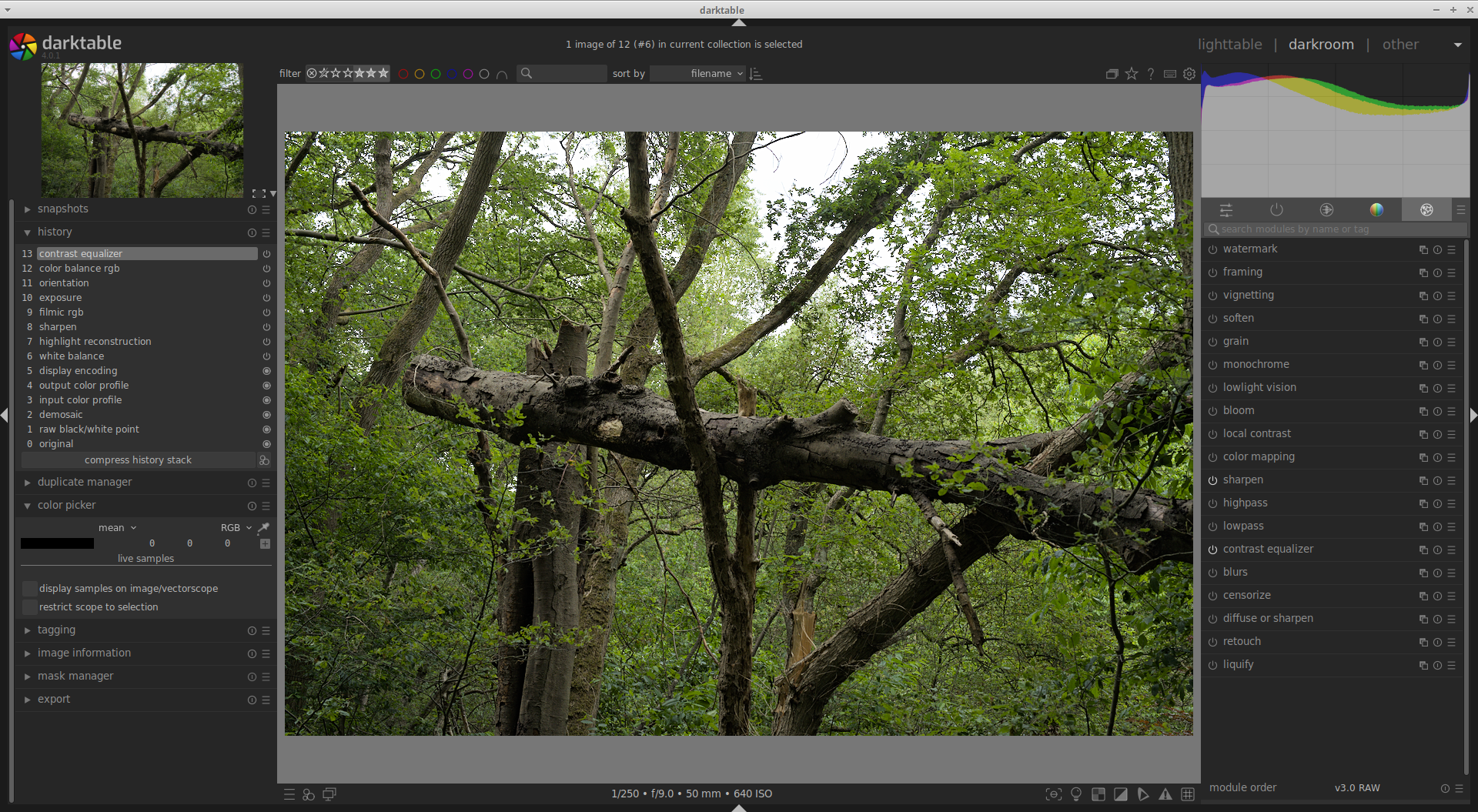Toggle thumbnail overlays star icon

pyautogui.click(x=1132, y=74)
